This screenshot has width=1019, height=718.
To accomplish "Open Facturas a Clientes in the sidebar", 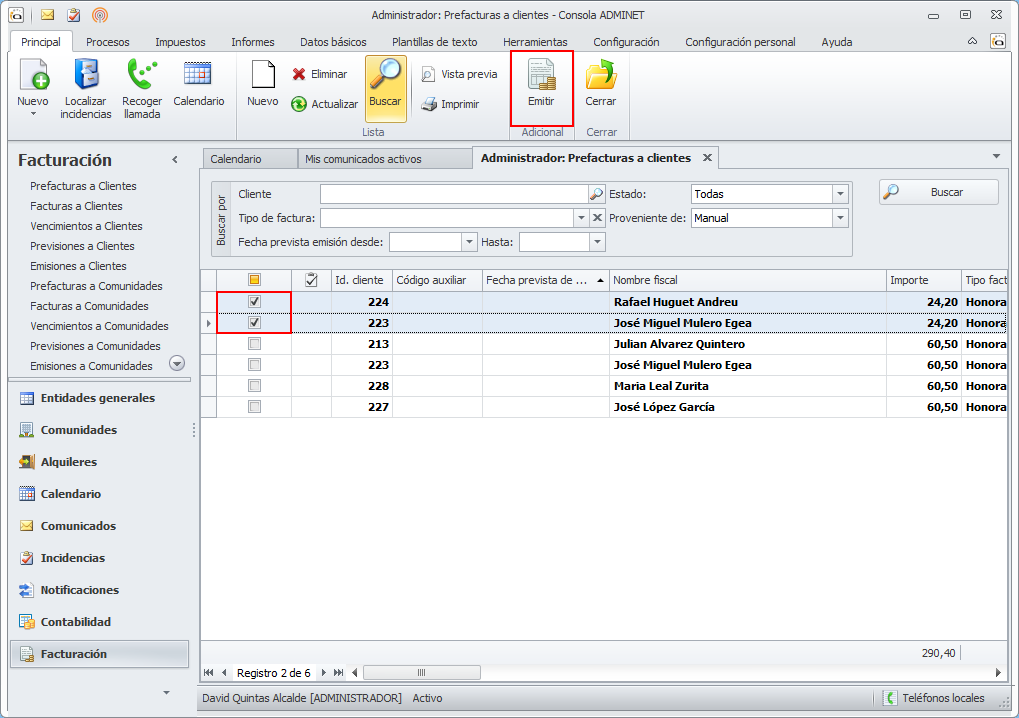I will pyautogui.click(x=76, y=206).
